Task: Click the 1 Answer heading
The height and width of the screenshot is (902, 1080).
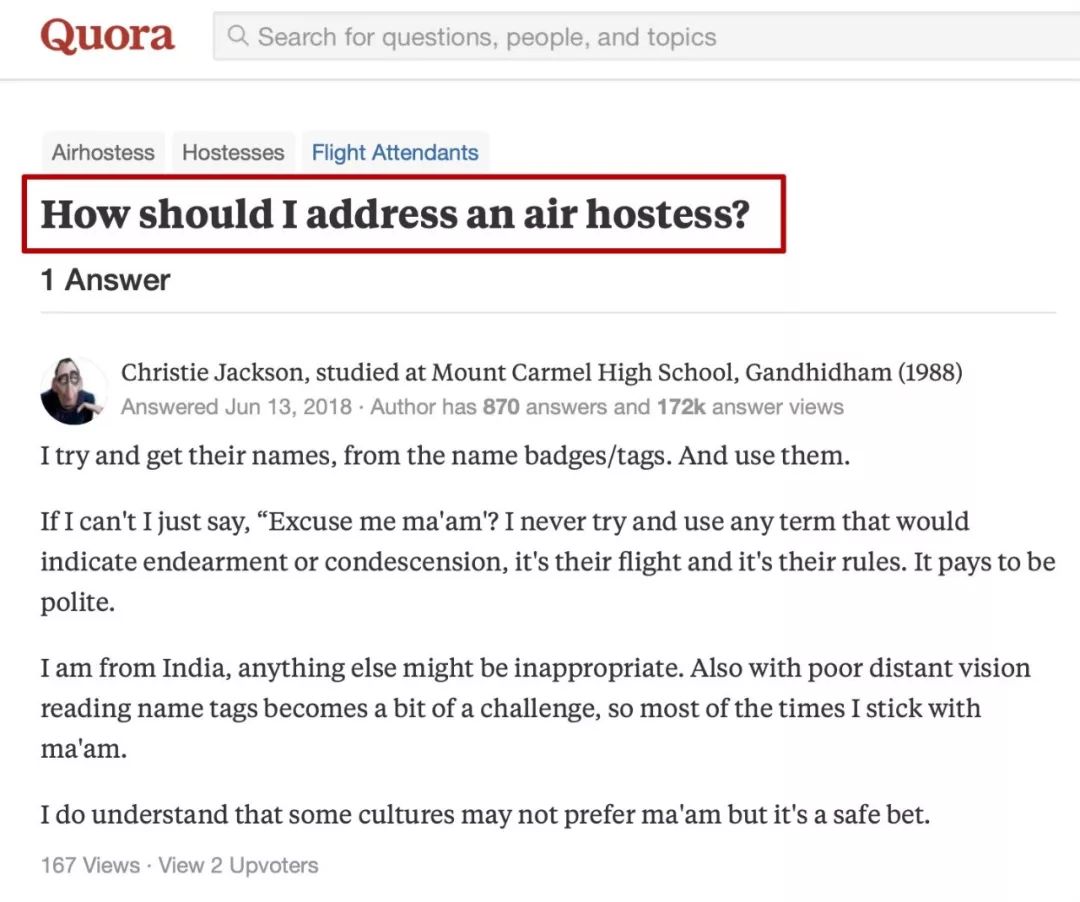Action: pos(105,280)
